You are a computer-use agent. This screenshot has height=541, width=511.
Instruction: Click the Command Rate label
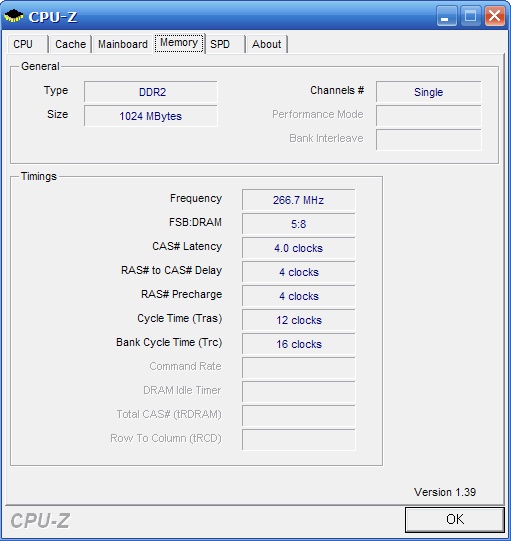[x=185, y=366]
